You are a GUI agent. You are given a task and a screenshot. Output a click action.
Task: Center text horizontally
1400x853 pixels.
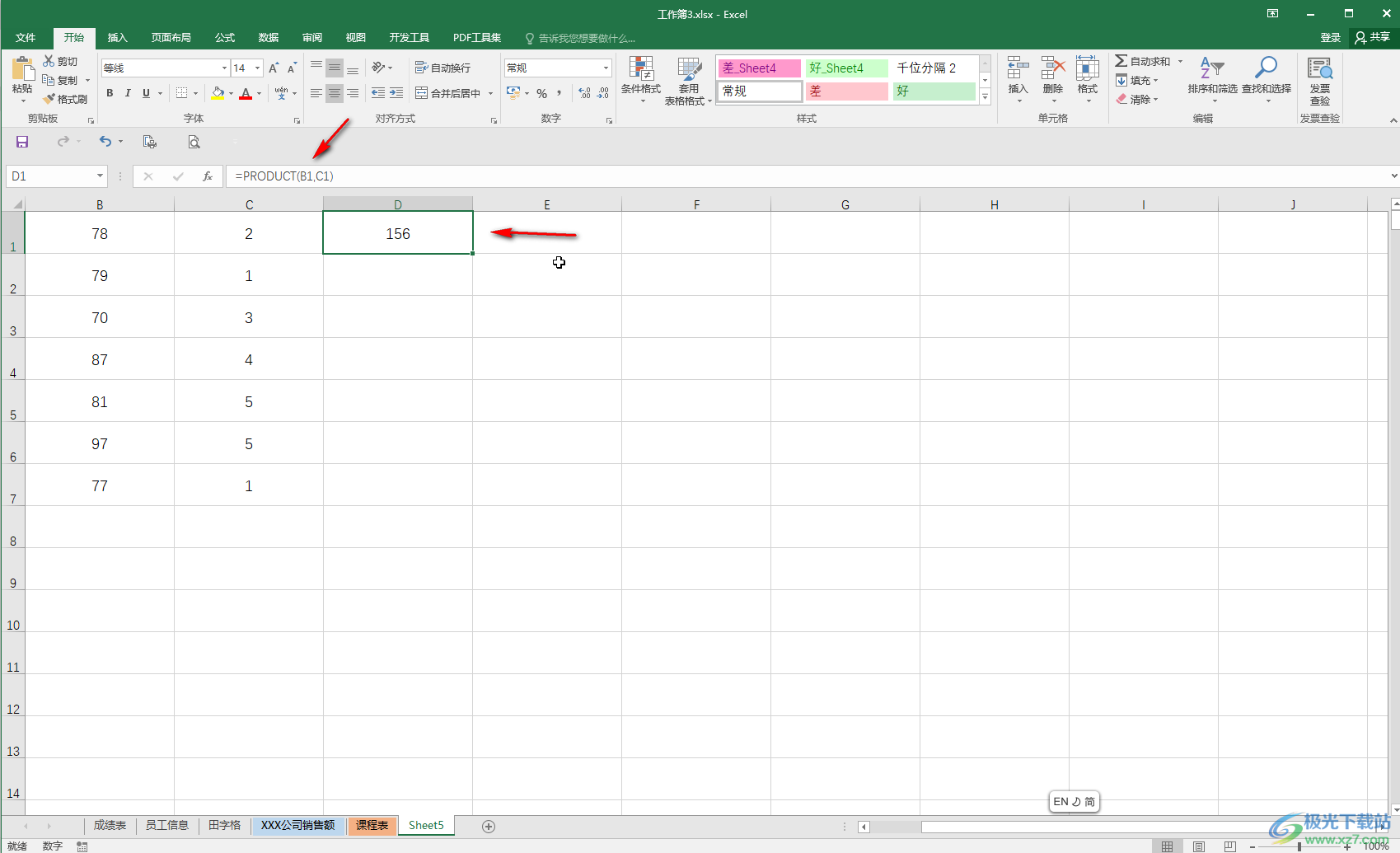(x=335, y=93)
